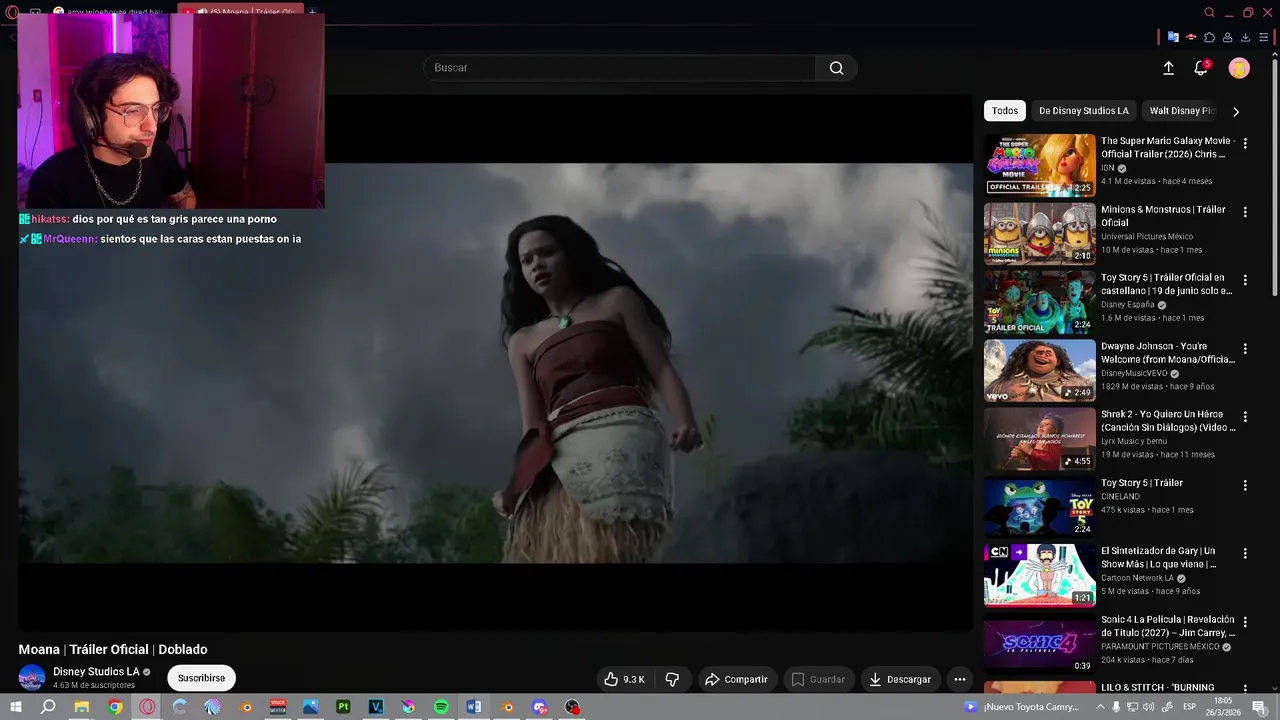Open the Disney Studios LA channel name
The image size is (1280, 720).
(x=96, y=672)
